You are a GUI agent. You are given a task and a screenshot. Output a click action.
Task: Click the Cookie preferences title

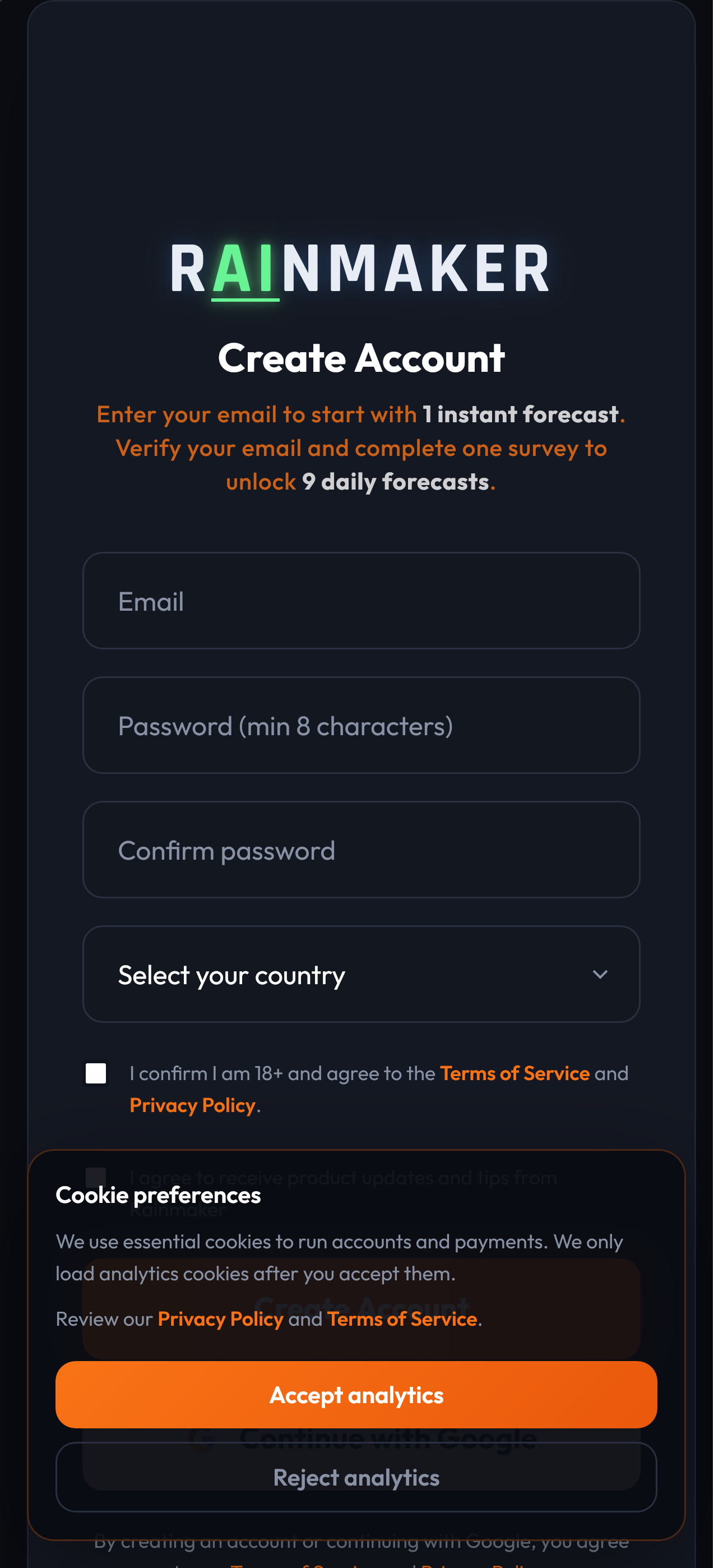point(158,1195)
